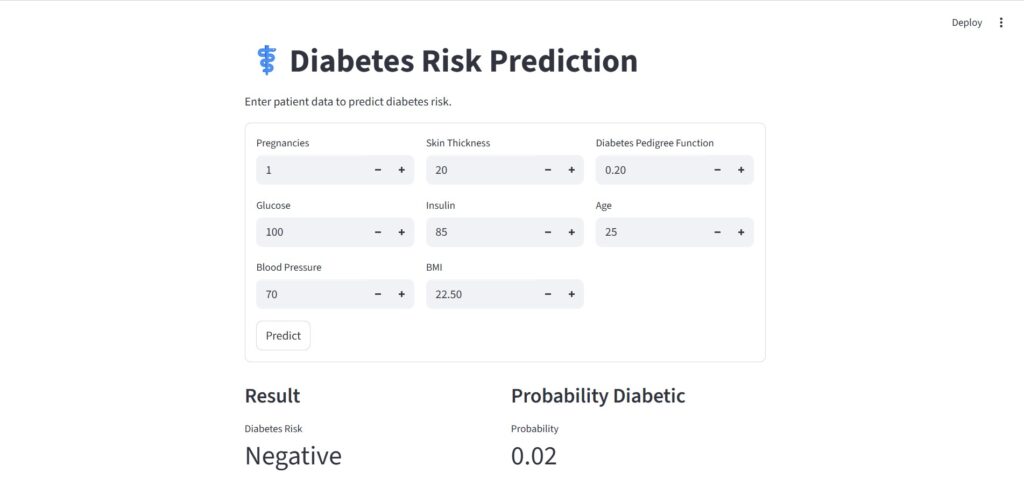Open the Deploy option
The image size is (1024, 487).
[966, 22]
